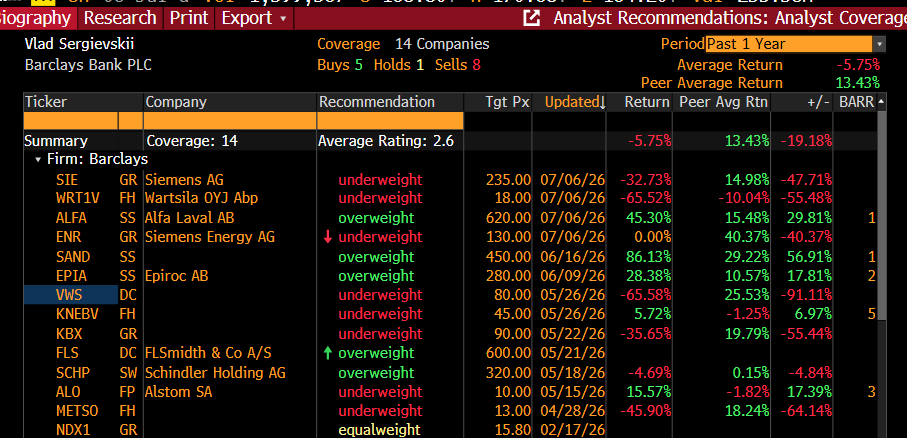Sort by the Return column header
Viewport: 907px width, 438px height.
point(639,102)
